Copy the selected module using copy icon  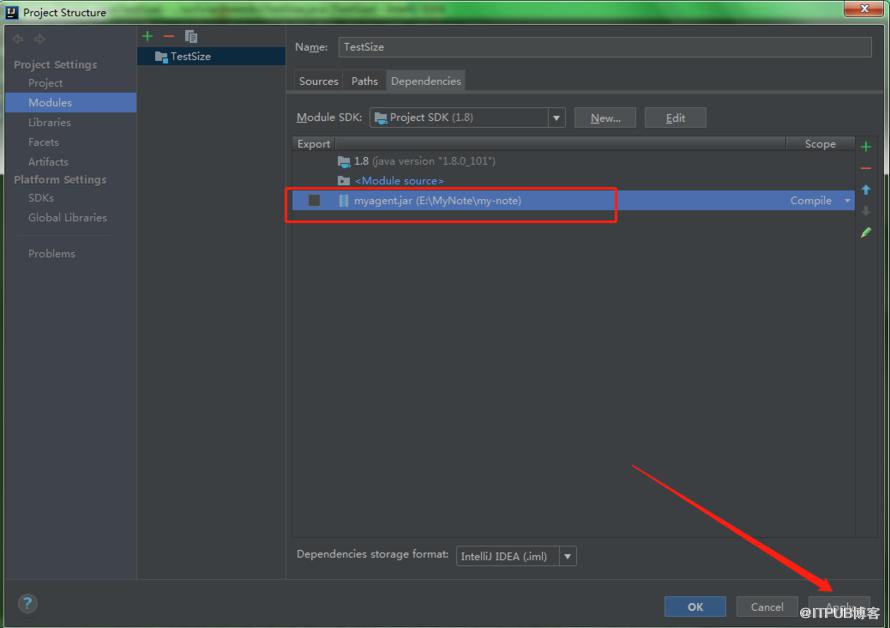[x=191, y=36]
